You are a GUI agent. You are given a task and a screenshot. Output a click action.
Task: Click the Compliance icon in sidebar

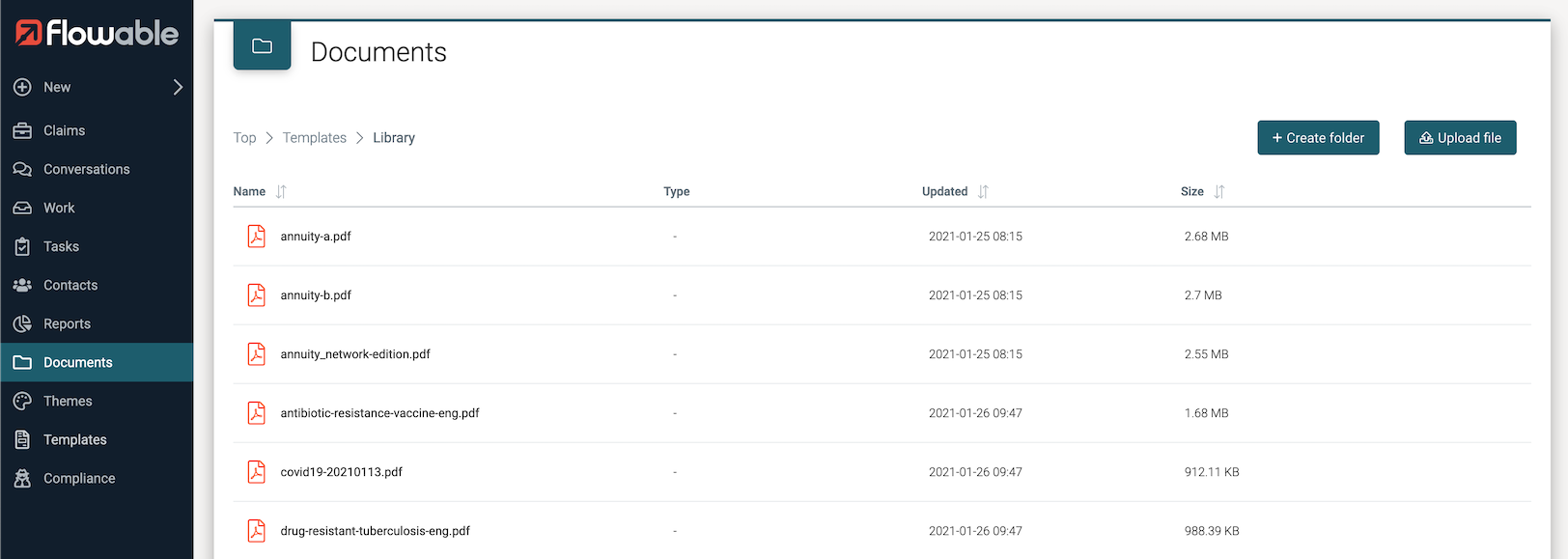coord(22,478)
